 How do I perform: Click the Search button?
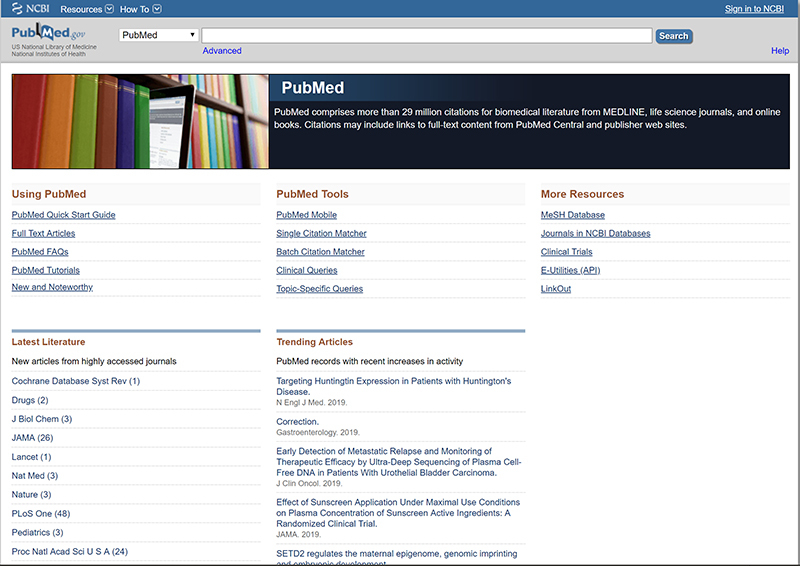[674, 36]
